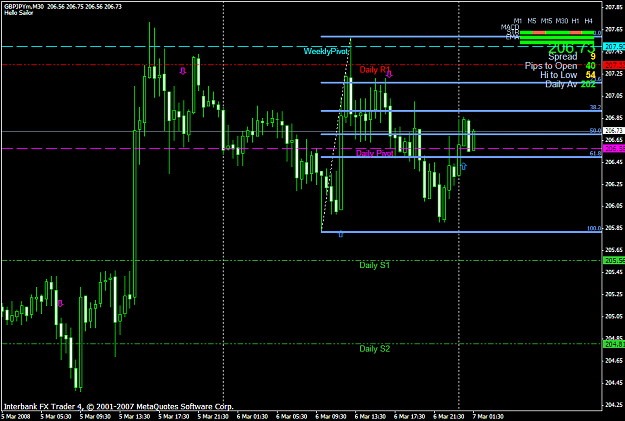Image resolution: width=625 pixels, height=421 pixels.
Task: Click the 5 Mar 2008 time label
Action: coord(15,417)
